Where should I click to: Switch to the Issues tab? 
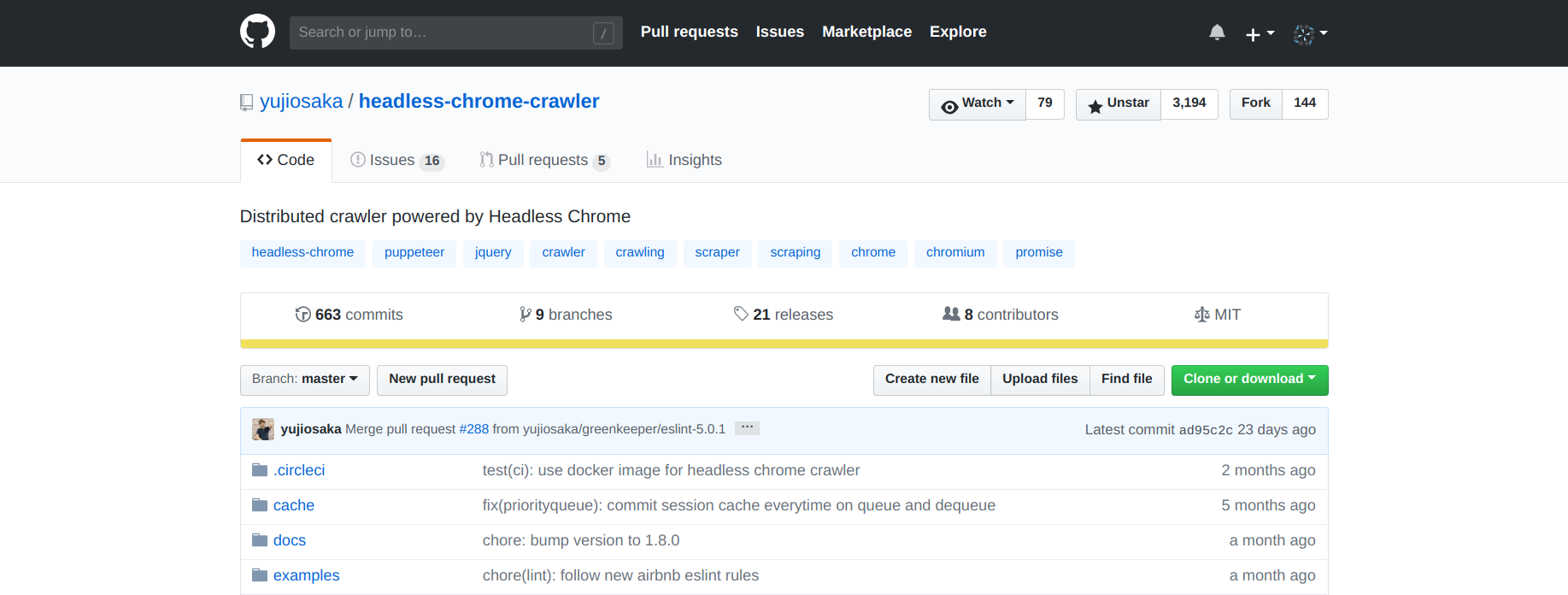click(x=397, y=161)
